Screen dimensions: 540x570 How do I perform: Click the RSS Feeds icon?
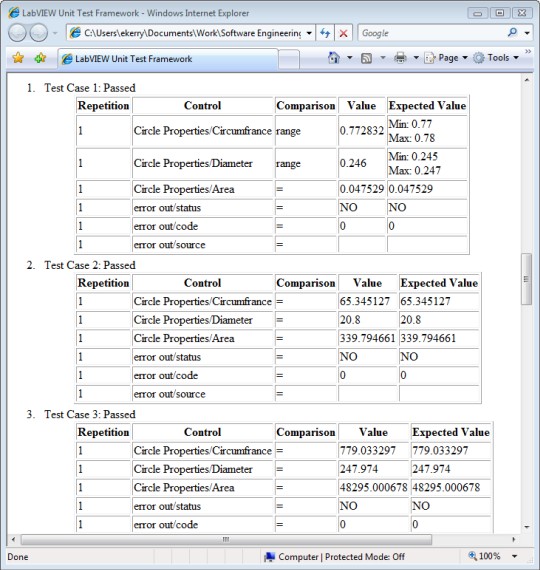click(x=366, y=58)
